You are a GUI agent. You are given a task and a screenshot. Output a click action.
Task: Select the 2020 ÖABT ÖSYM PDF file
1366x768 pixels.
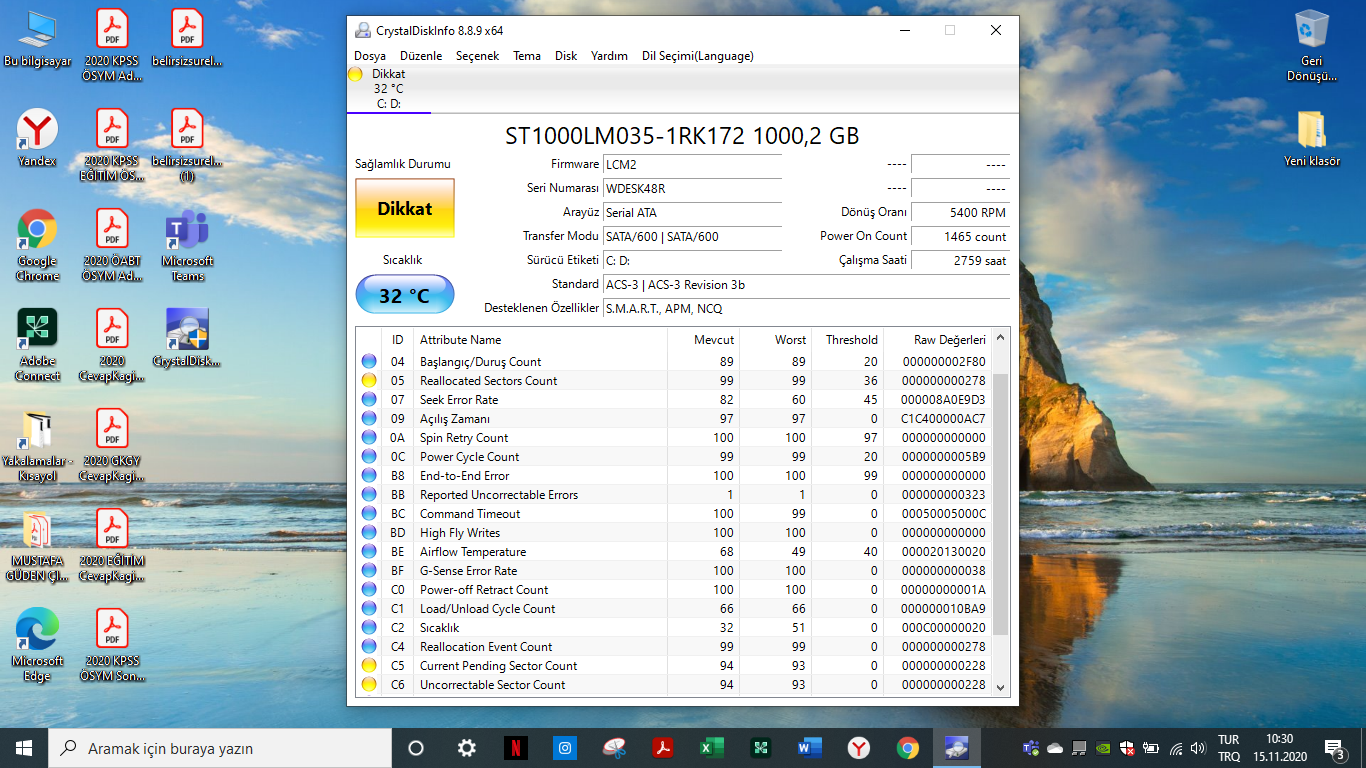pos(112,246)
